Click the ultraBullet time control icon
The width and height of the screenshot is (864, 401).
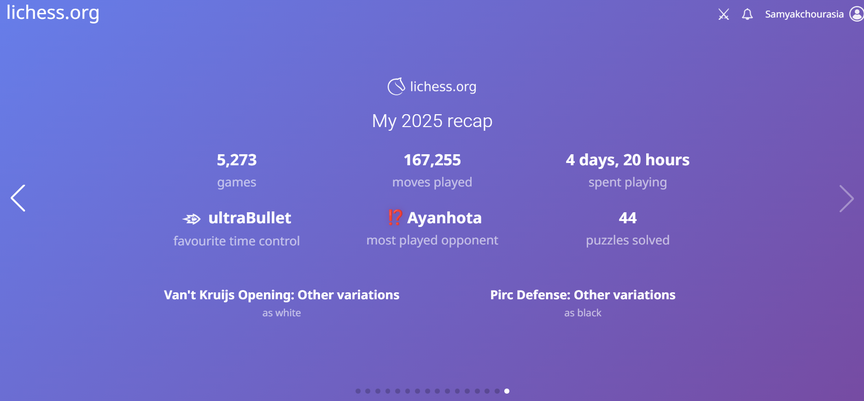tap(192, 218)
